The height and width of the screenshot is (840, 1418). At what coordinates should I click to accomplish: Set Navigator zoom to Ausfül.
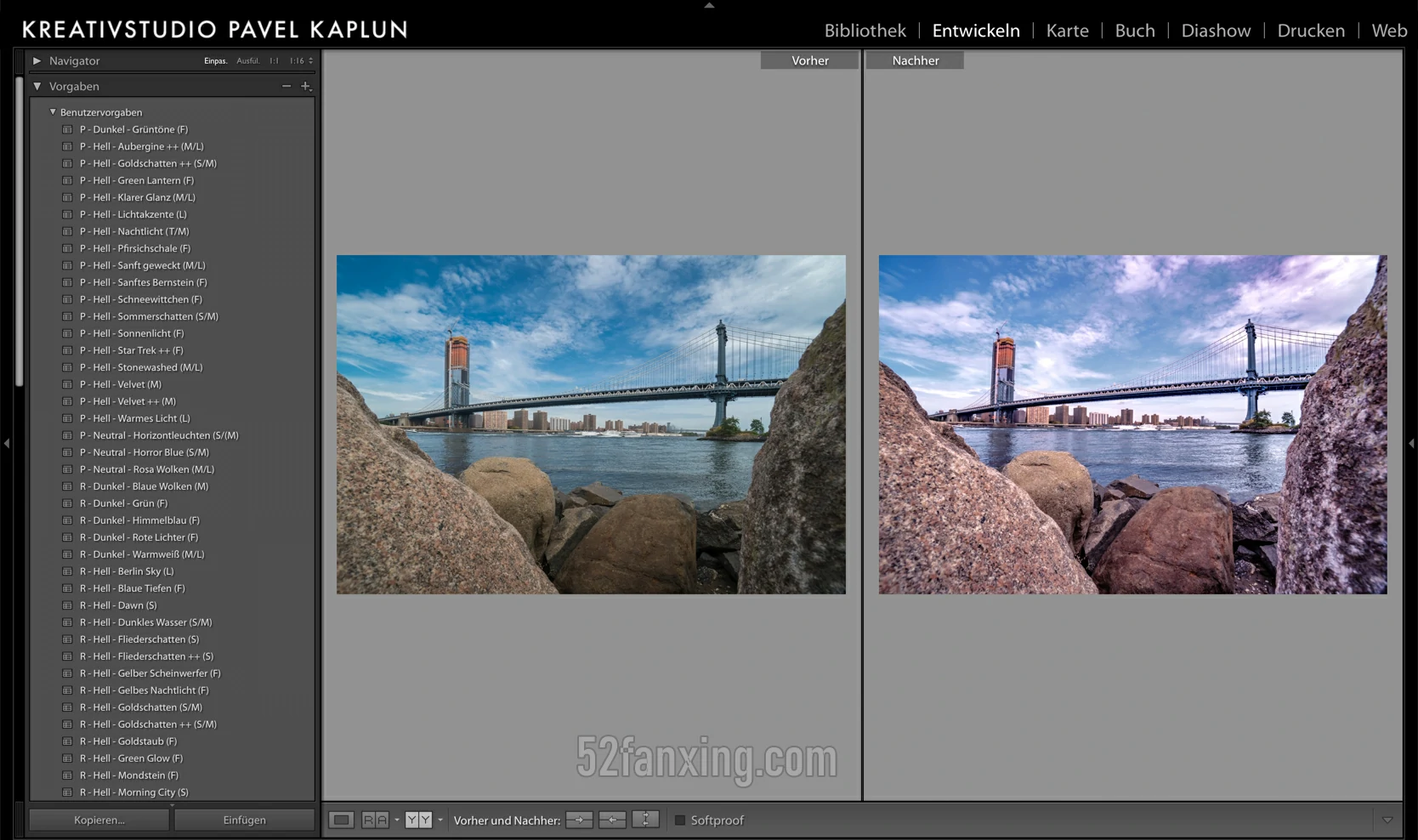(x=248, y=61)
